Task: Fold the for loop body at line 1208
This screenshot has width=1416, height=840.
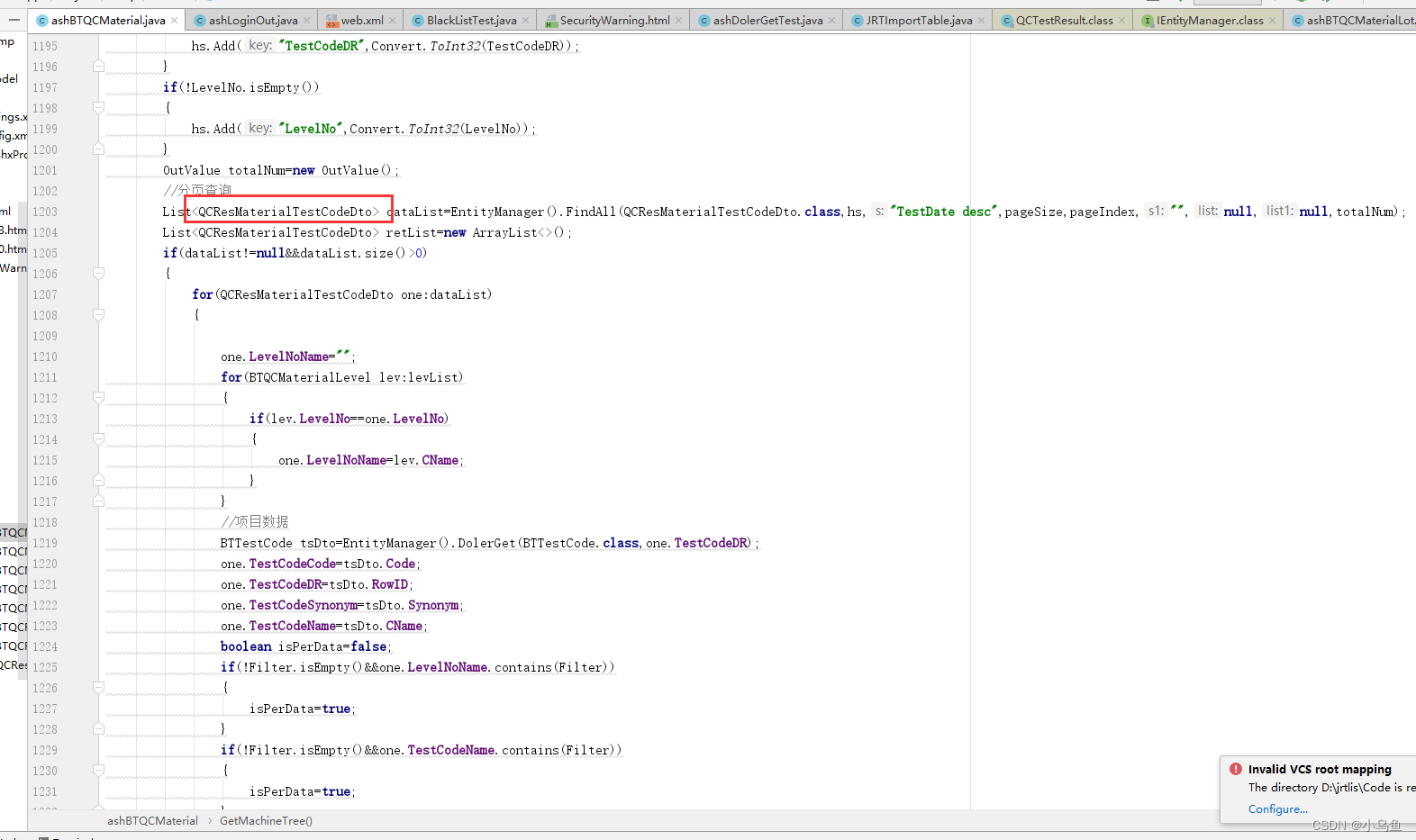Action: 99,314
